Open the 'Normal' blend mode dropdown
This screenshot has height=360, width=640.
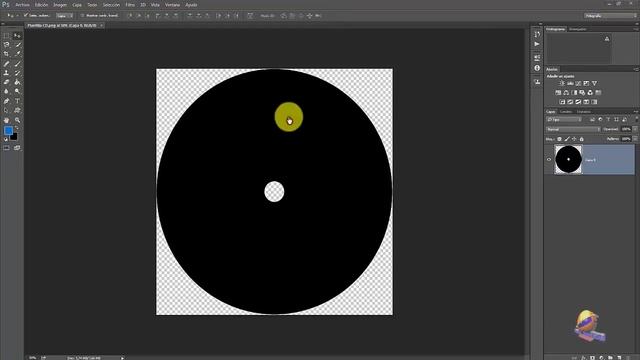click(573, 129)
